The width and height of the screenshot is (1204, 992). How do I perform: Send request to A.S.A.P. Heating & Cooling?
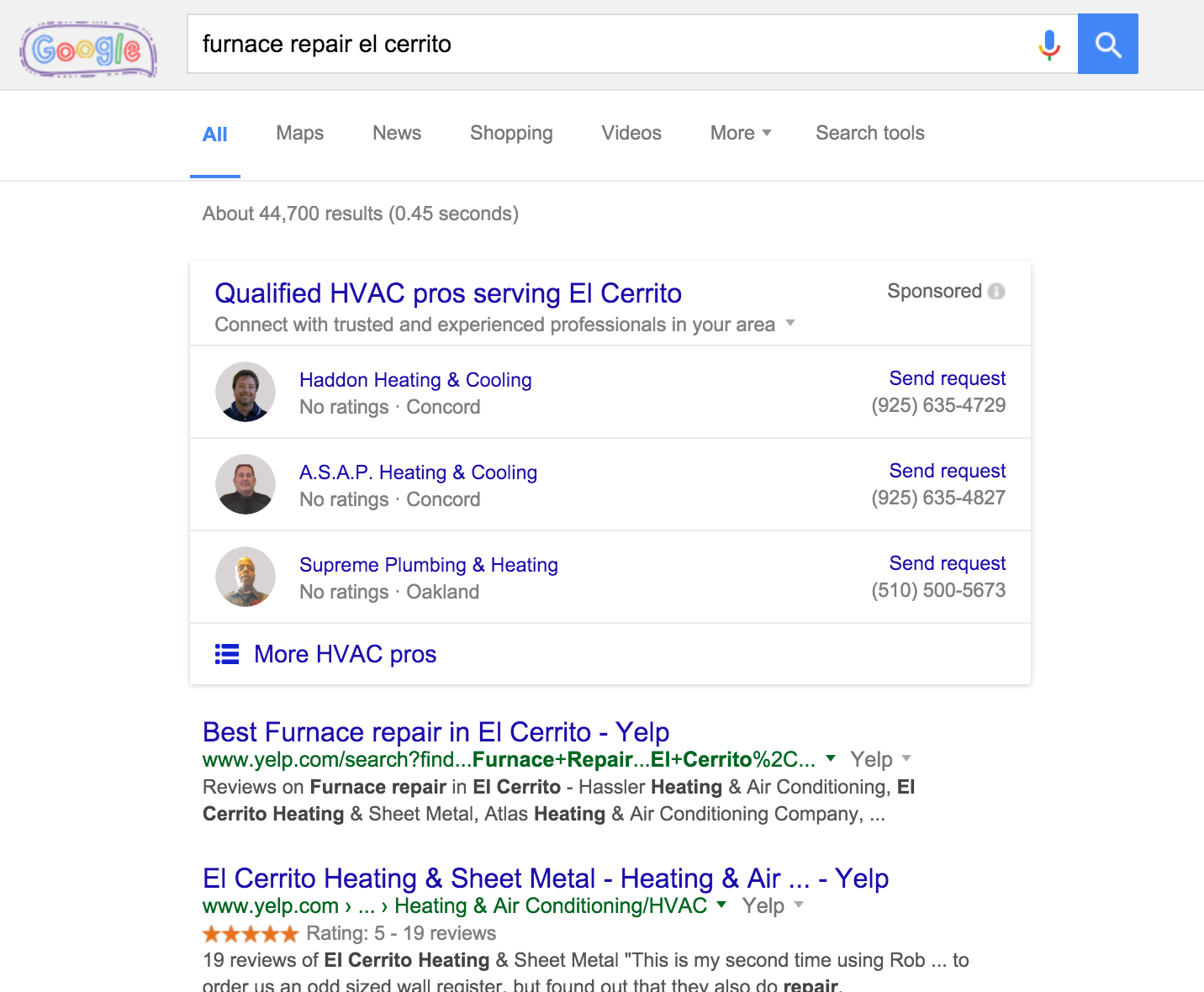pos(948,471)
